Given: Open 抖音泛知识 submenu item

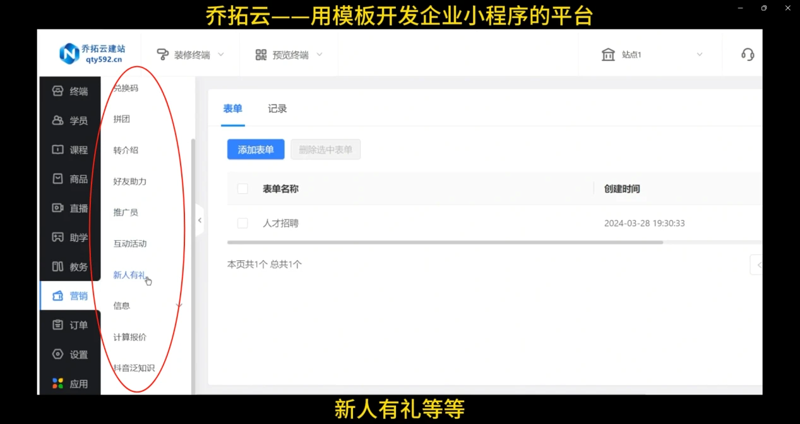Looking at the screenshot, I should 134,368.
